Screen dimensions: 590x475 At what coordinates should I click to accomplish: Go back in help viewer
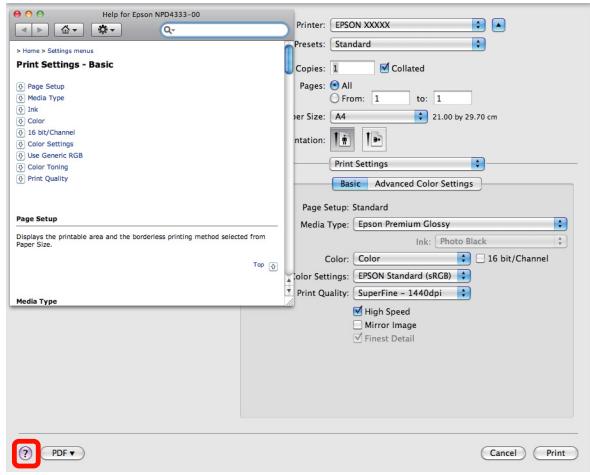point(24,30)
